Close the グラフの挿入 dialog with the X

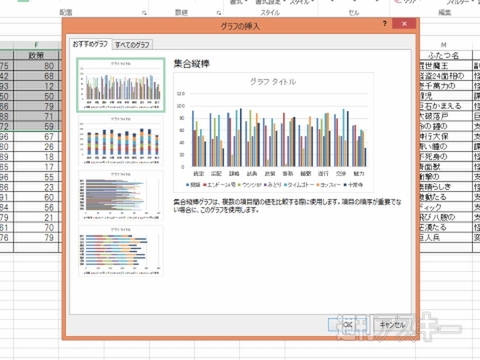(404, 24)
